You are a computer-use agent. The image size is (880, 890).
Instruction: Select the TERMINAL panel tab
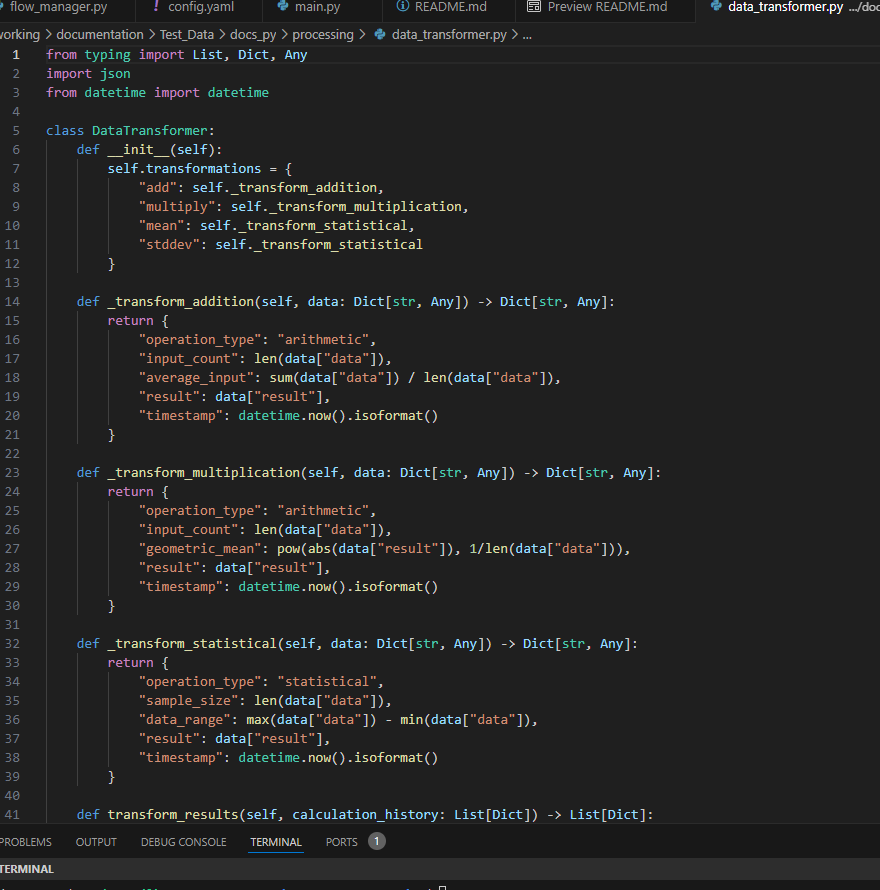pyautogui.click(x=276, y=842)
